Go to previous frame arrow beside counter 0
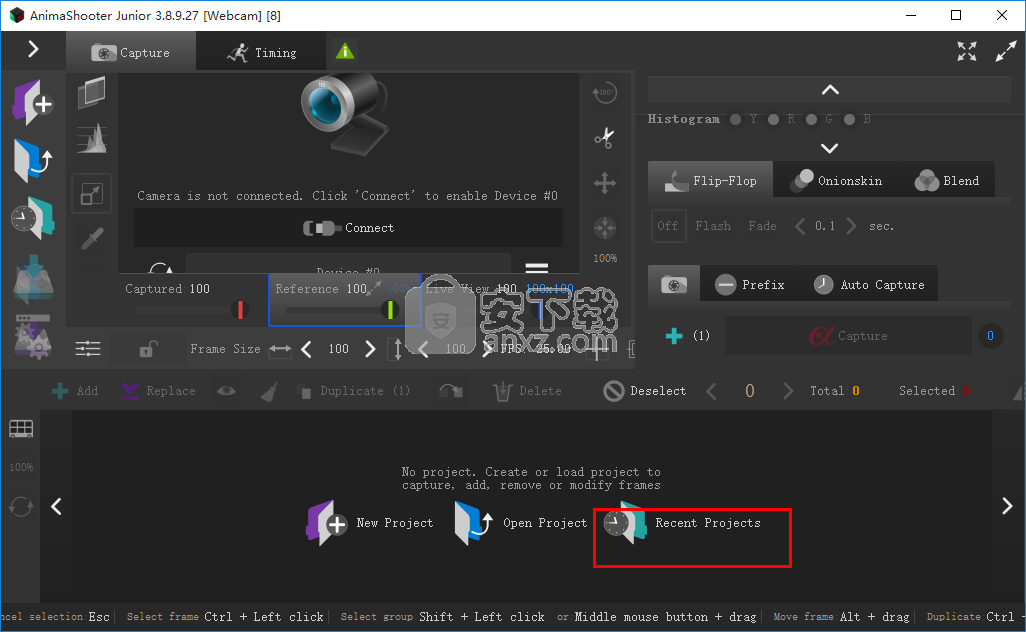The width and height of the screenshot is (1026, 632). (711, 391)
